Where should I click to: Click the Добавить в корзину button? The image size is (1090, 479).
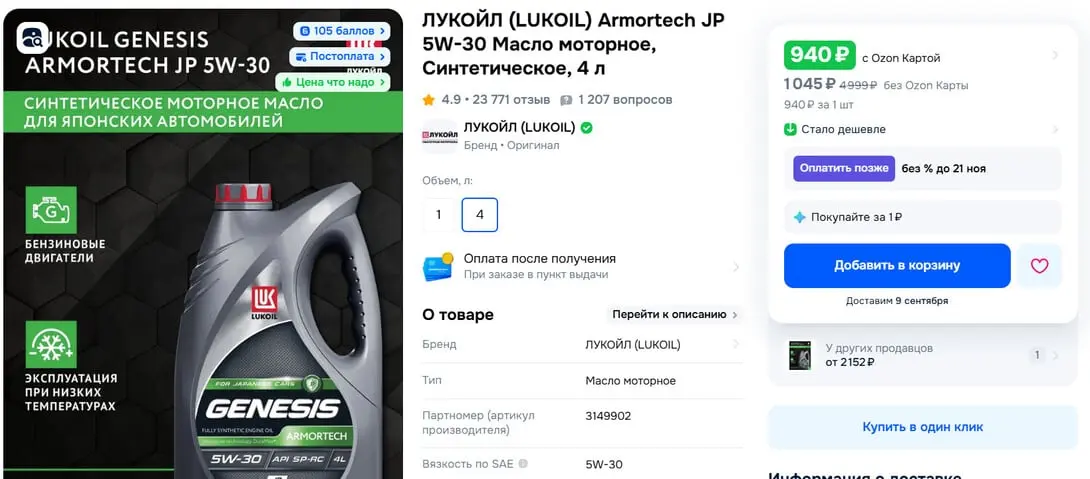click(x=897, y=266)
